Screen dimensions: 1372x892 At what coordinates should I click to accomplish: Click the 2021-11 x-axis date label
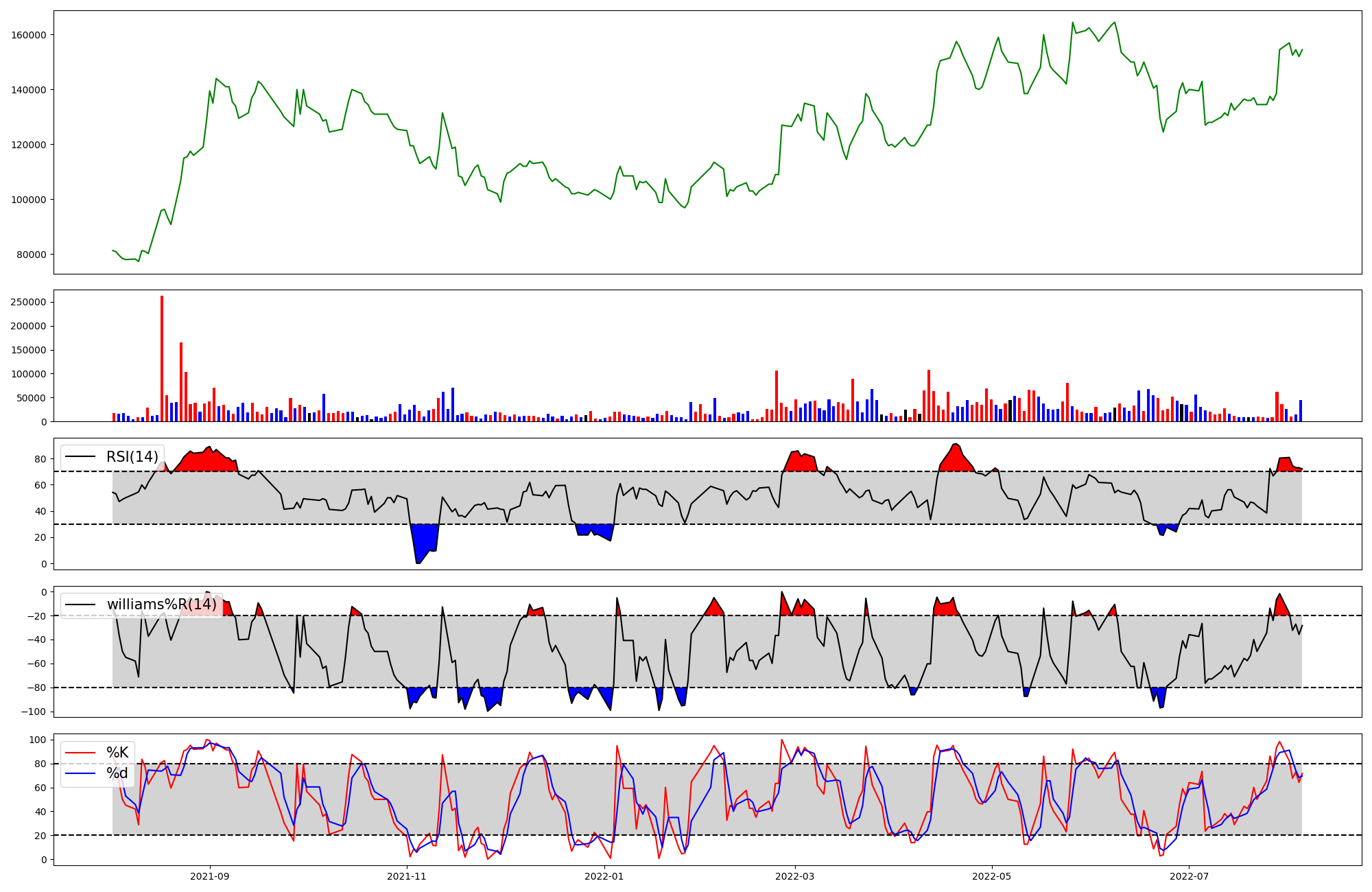click(x=407, y=876)
